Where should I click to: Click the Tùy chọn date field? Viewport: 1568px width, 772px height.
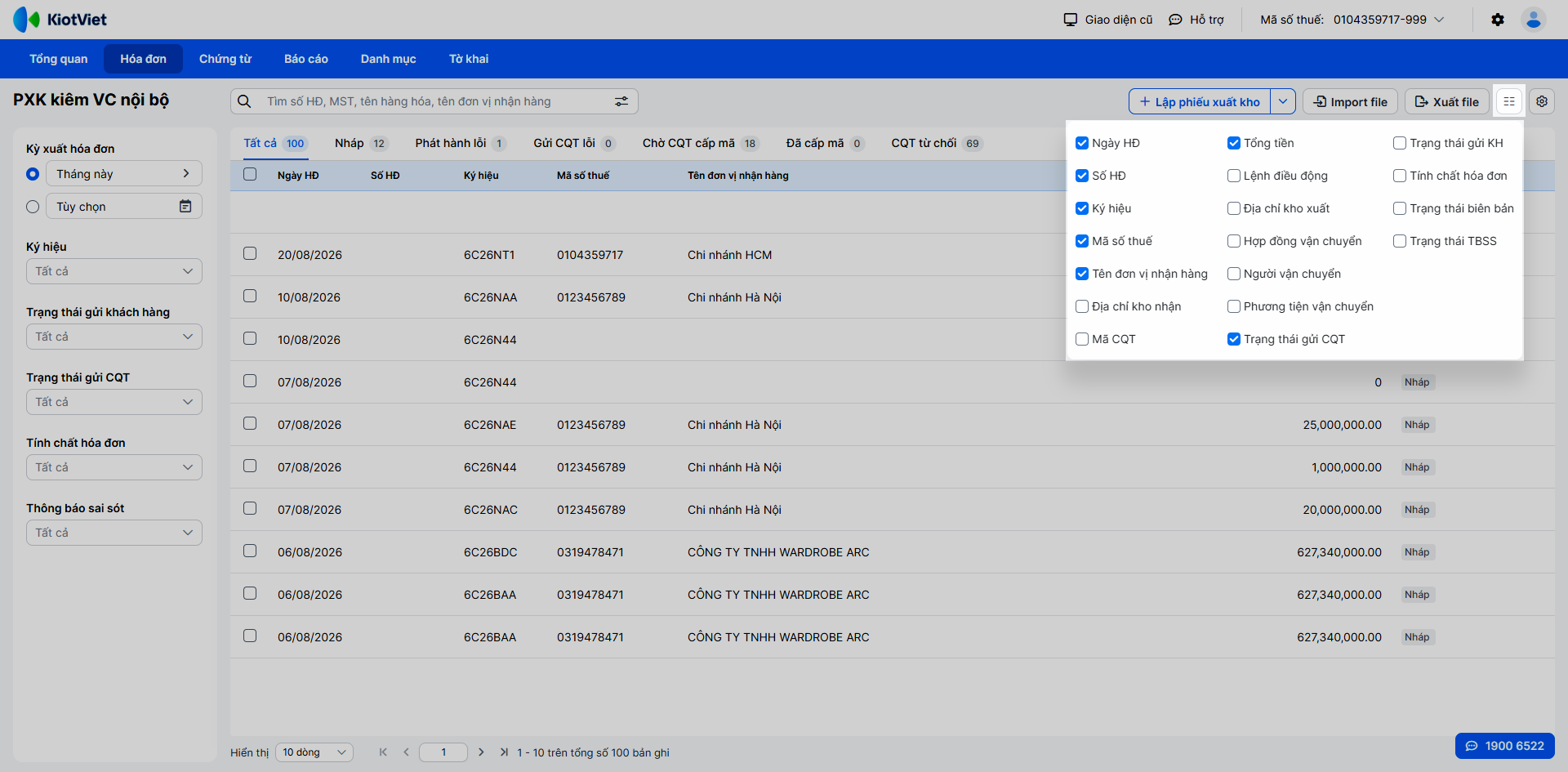[x=124, y=206]
